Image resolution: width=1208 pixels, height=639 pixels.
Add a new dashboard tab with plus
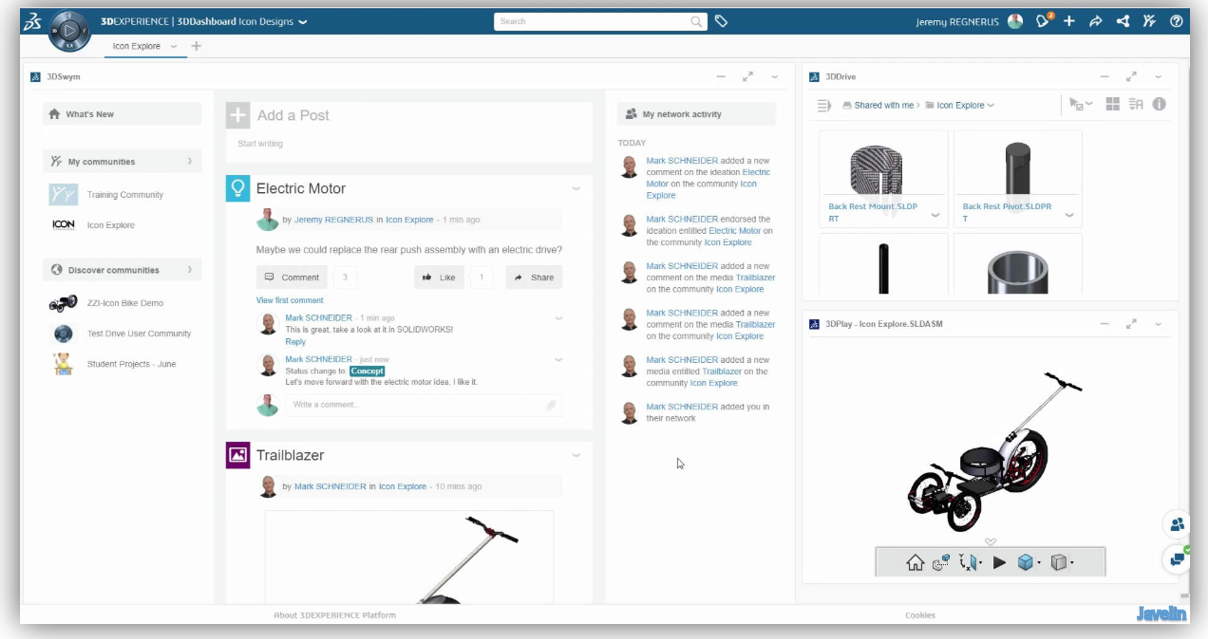tap(196, 46)
